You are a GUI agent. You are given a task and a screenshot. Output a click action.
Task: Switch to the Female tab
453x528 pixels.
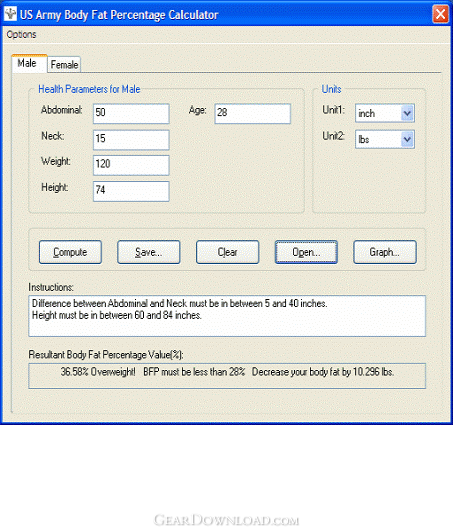[64, 64]
